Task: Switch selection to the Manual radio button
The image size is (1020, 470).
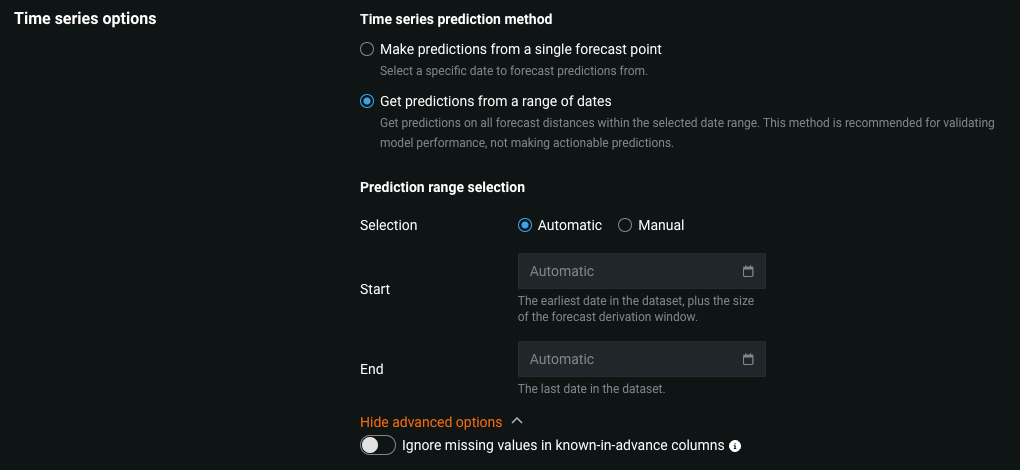Action: point(625,225)
